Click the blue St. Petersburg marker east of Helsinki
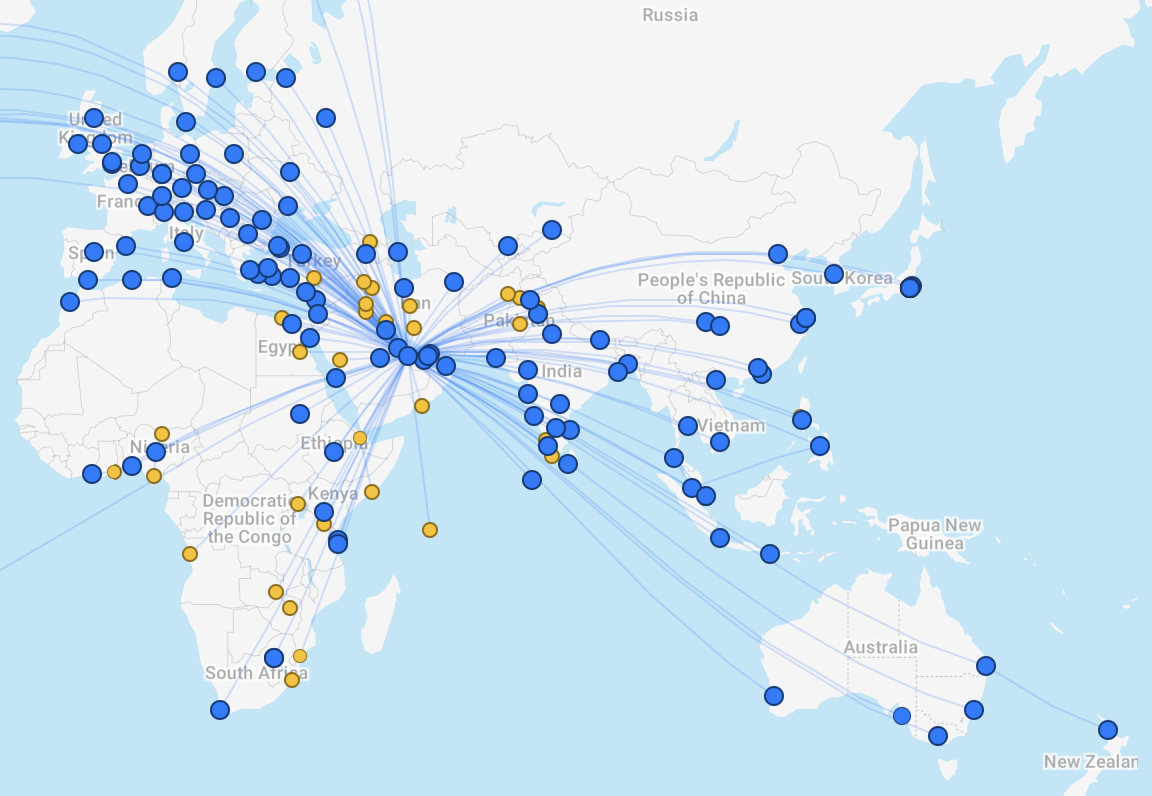This screenshot has height=796, width=1152. [286, 77]
